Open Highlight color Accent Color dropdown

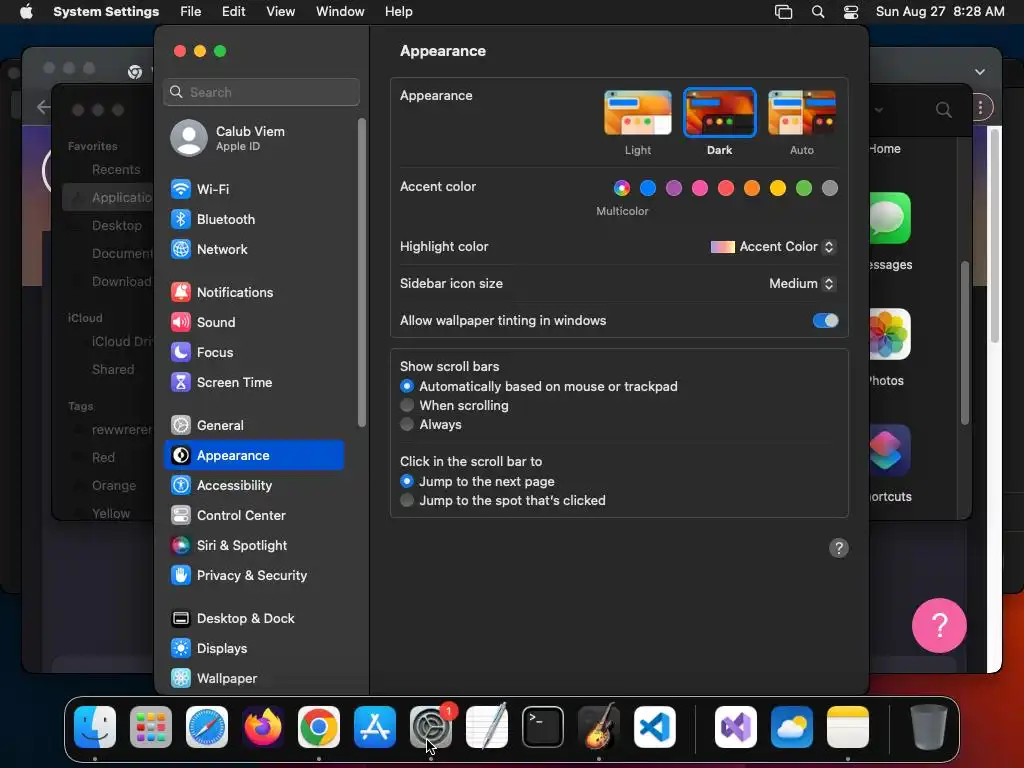[x=773, y=247]
